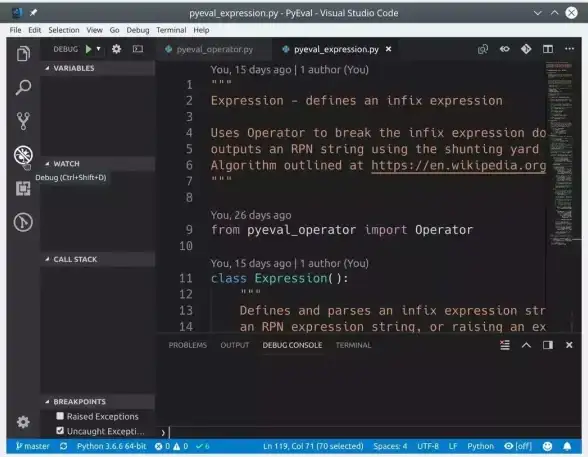588x457 pixels.
Task: Switch to the TERMINAL panel tab
Action: 353,345
